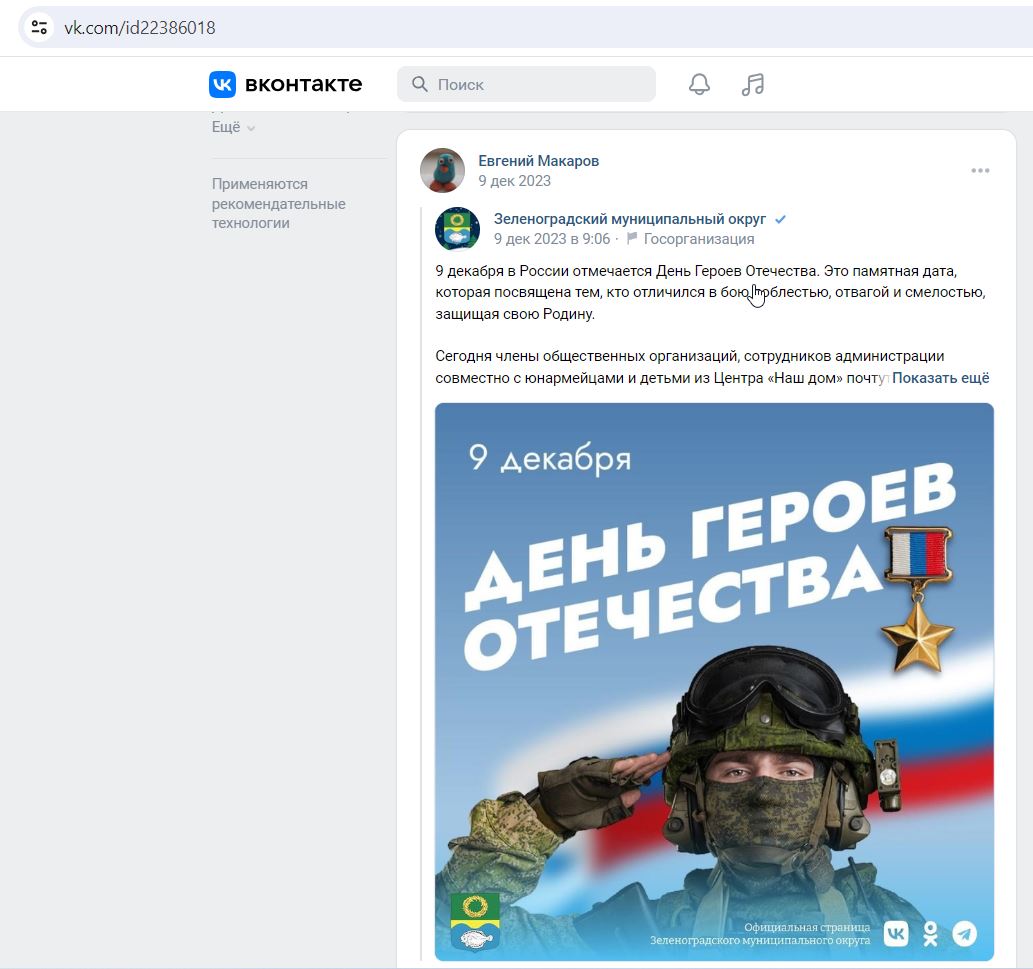The width and height of the screenshot is (1033, 969).
Task: Click Применяются рекомендательные технологии link
Action: [x=278, y=204]
